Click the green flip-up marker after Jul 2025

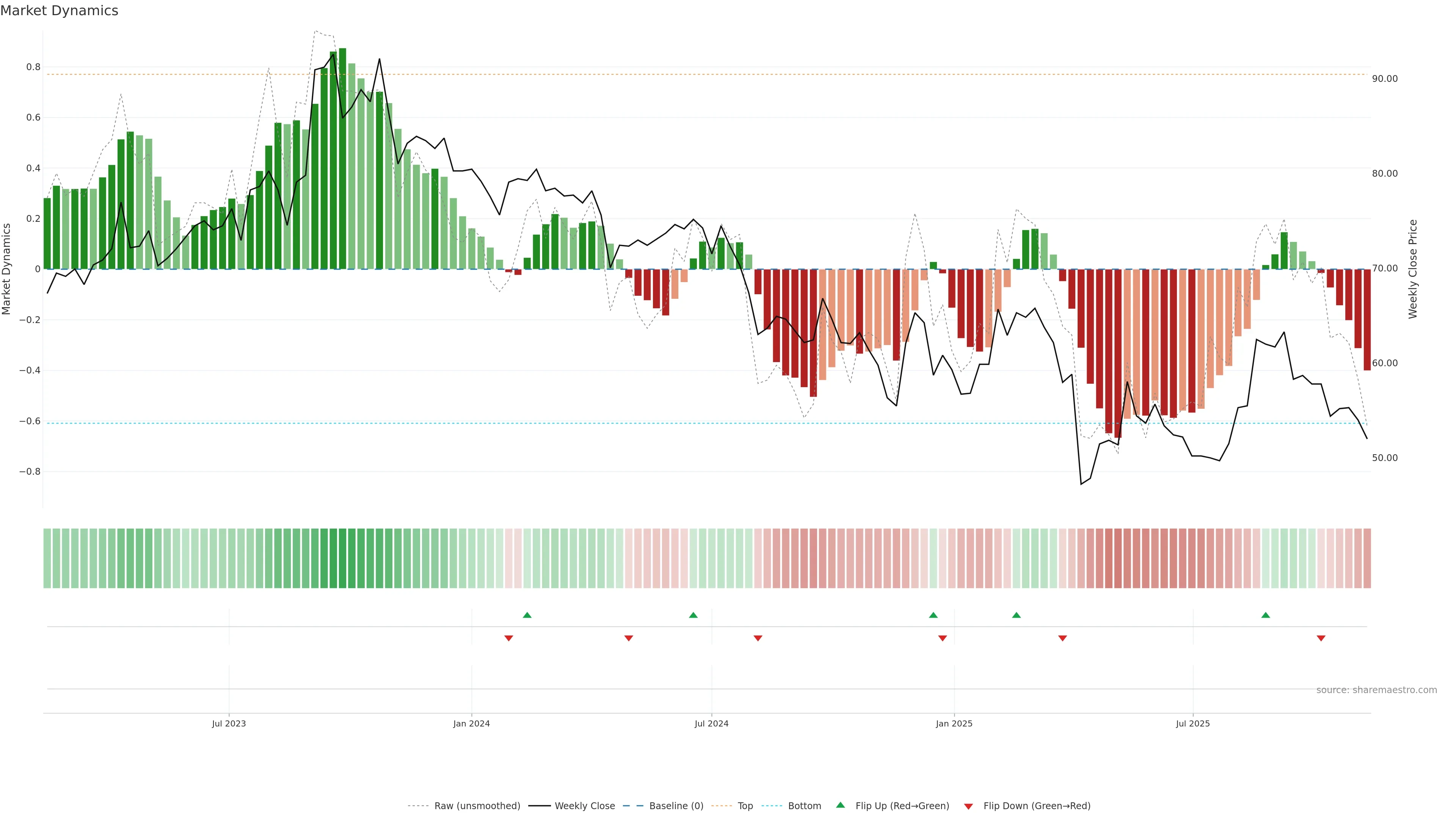point(1266,615)
